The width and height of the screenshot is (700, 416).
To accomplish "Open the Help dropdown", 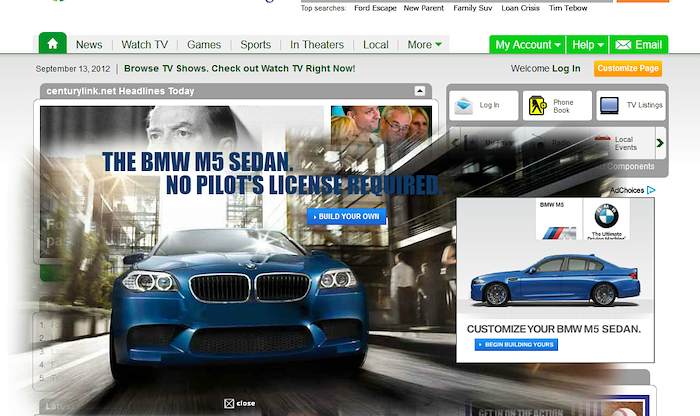I will (x=588, y=45).
